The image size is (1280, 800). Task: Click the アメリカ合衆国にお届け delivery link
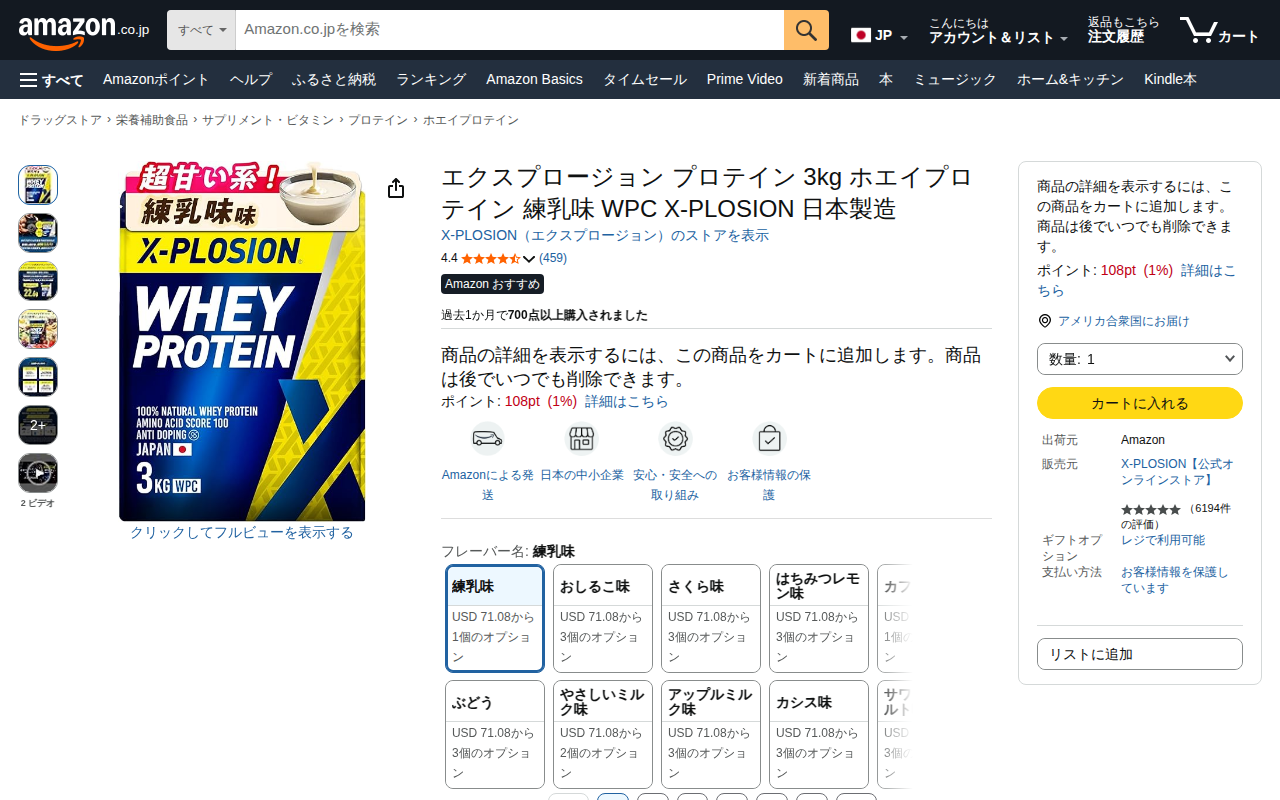(1124, 321)
